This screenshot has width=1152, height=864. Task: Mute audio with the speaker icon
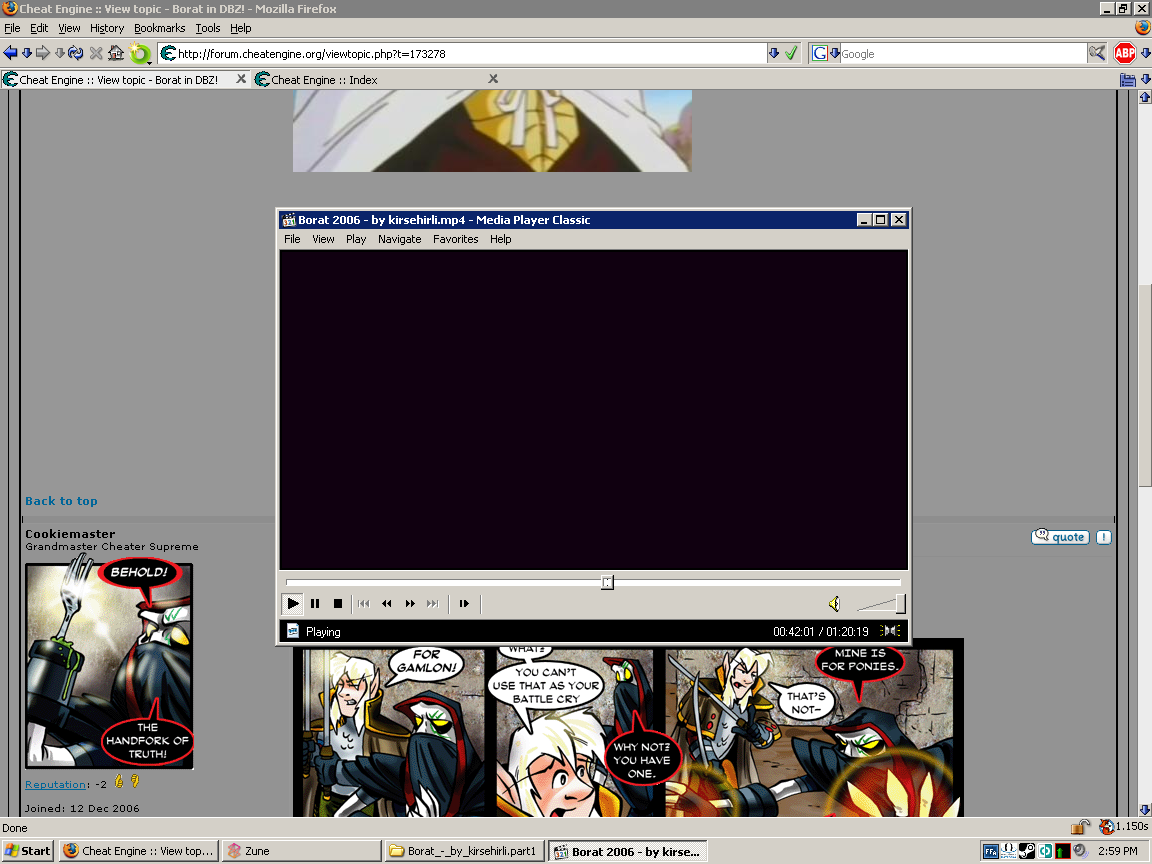(x=834, y=604)
